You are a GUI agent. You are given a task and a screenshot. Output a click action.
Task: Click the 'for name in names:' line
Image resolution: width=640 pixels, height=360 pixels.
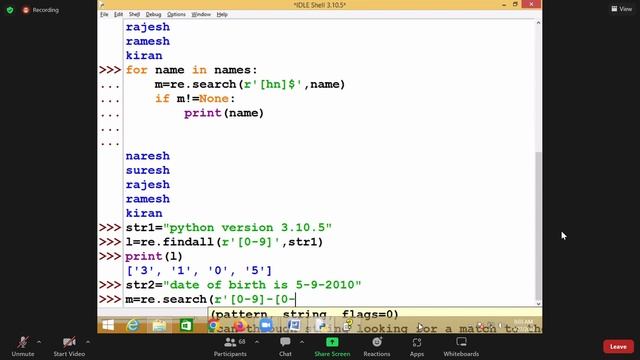click(191, 70)
